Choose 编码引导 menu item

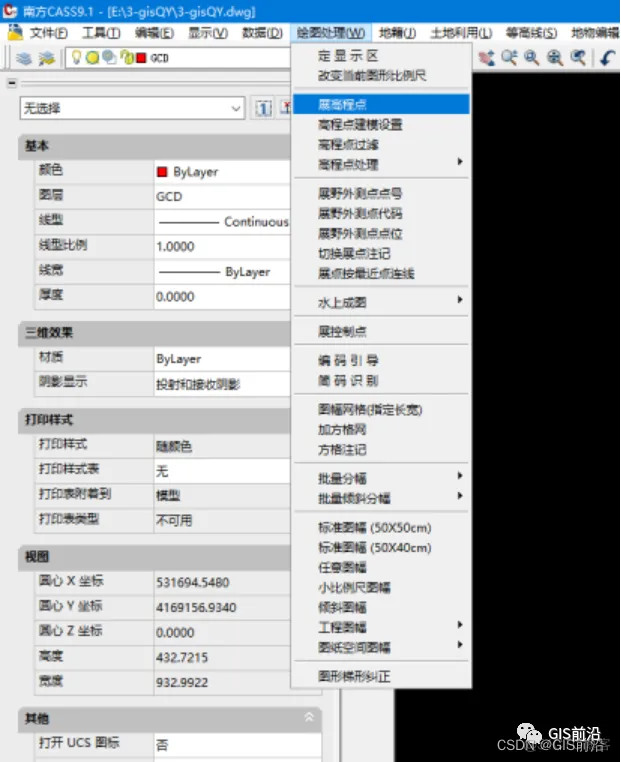[381, 361]
